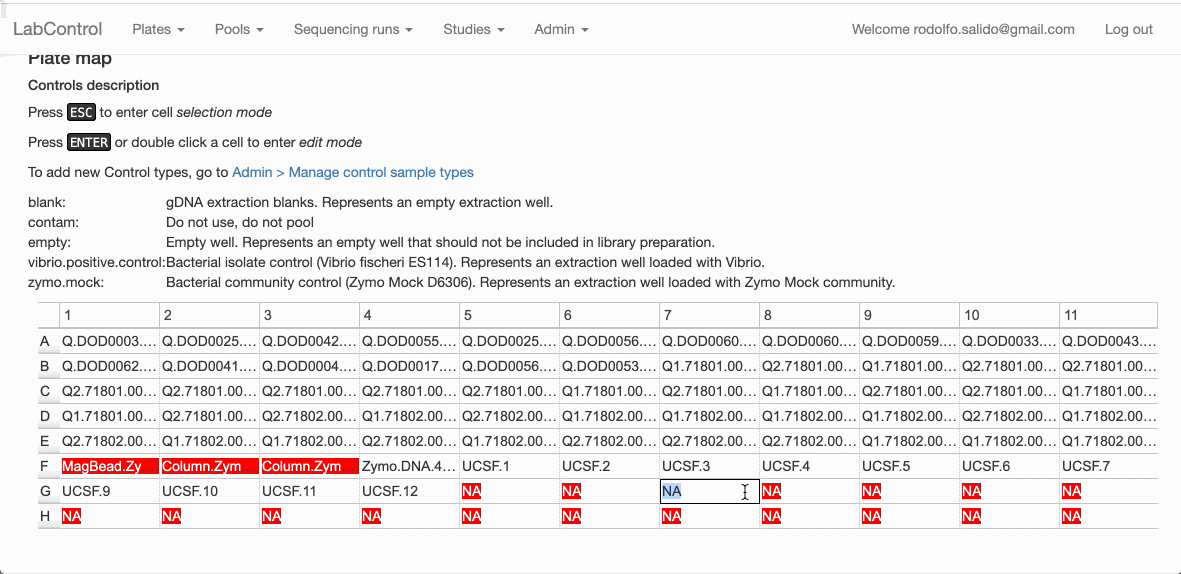Open the Sequencing runs dropdown
Screen dimensions: 1181x574
pyautogui.click(x=353, y=29)
